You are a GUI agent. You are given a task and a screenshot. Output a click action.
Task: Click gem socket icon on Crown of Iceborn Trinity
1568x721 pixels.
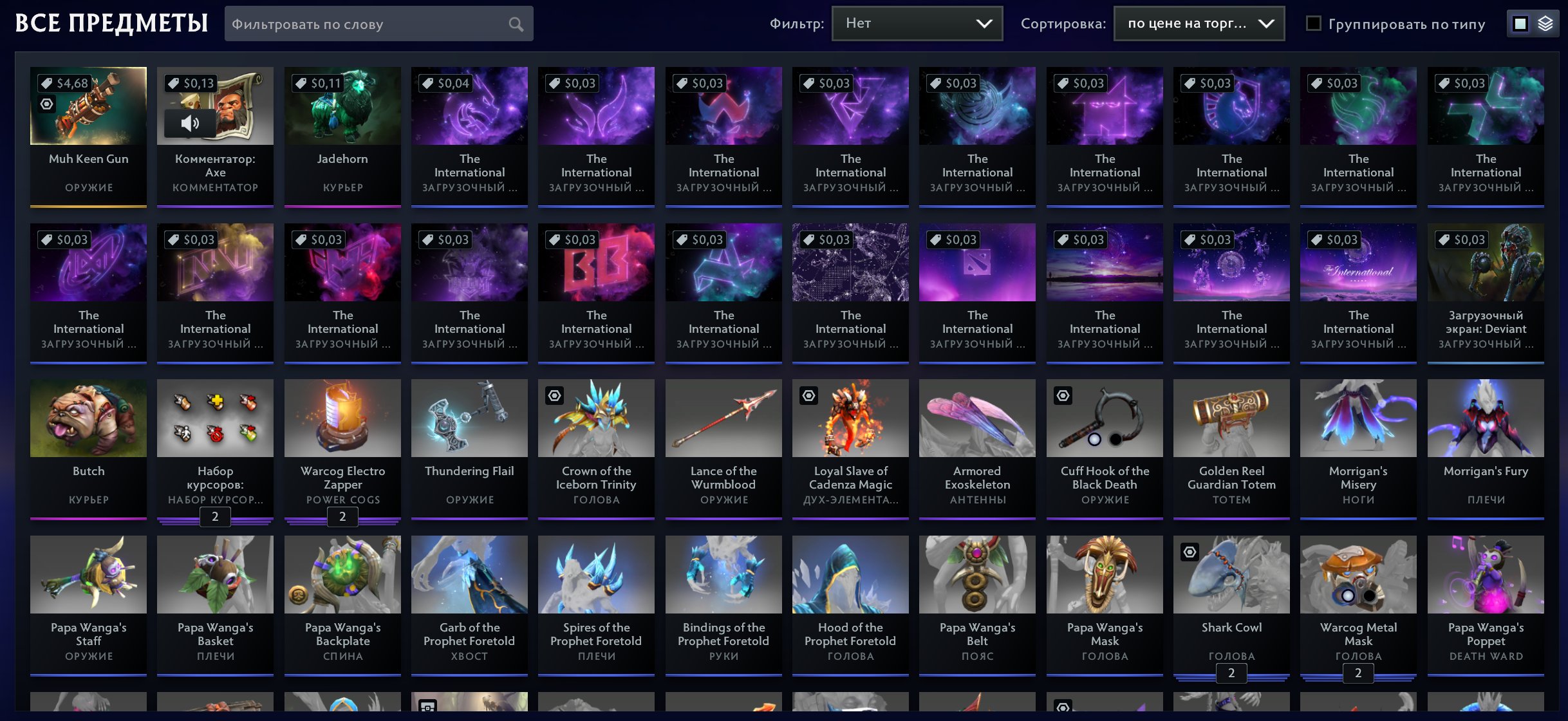coord(554,395)
